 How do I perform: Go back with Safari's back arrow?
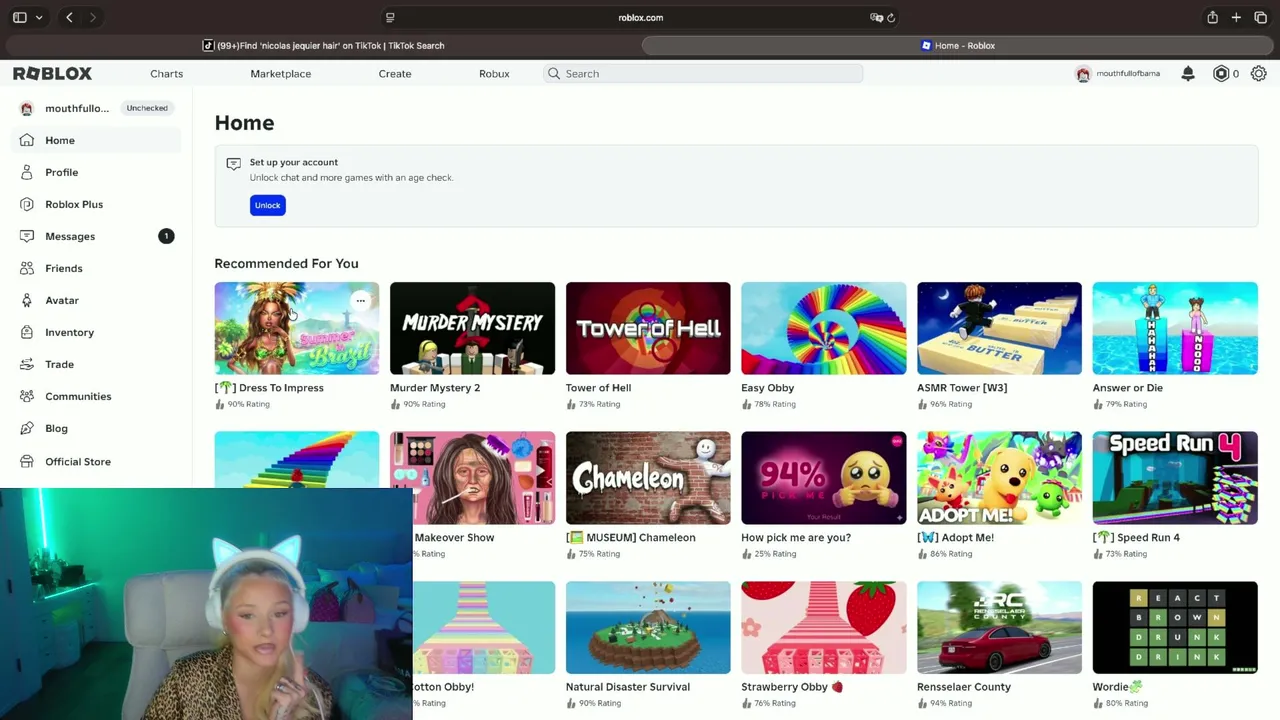69,17
